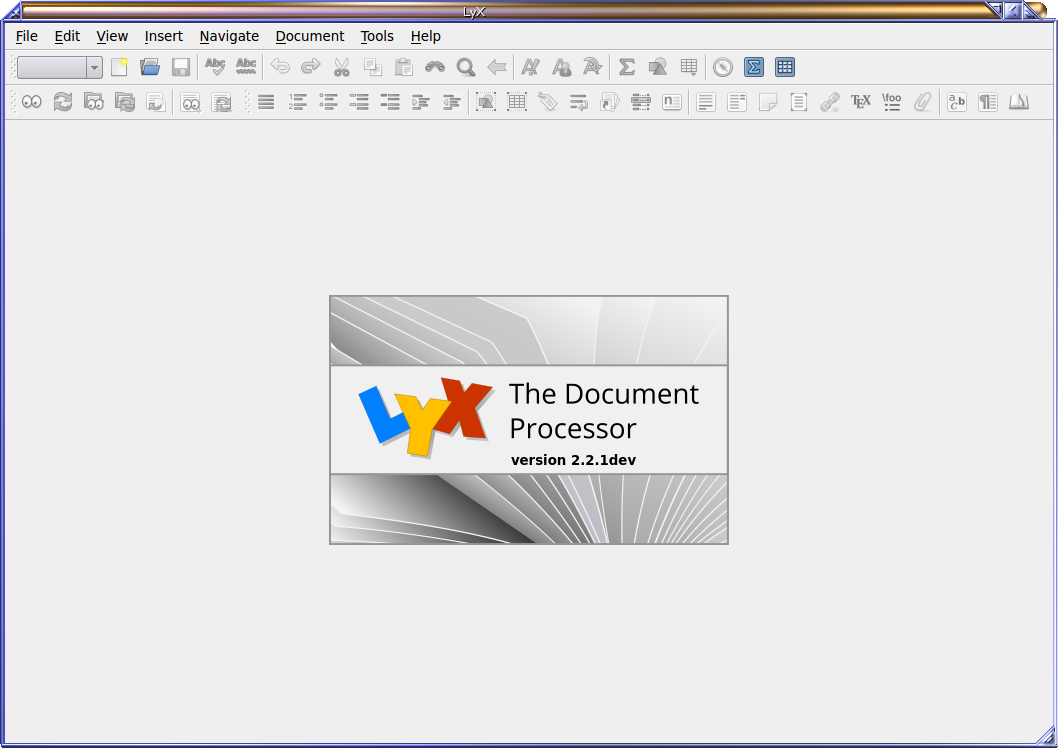Open View other formats dropdown
This screenshot has height=748, width=1058.
(x=190, y=102)
